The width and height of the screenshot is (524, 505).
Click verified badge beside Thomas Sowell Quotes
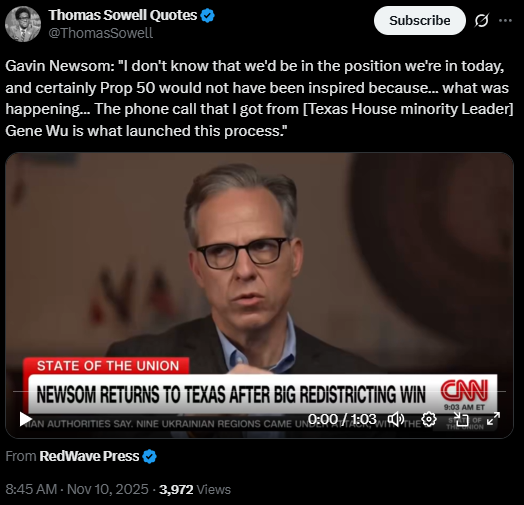point(207,15)
